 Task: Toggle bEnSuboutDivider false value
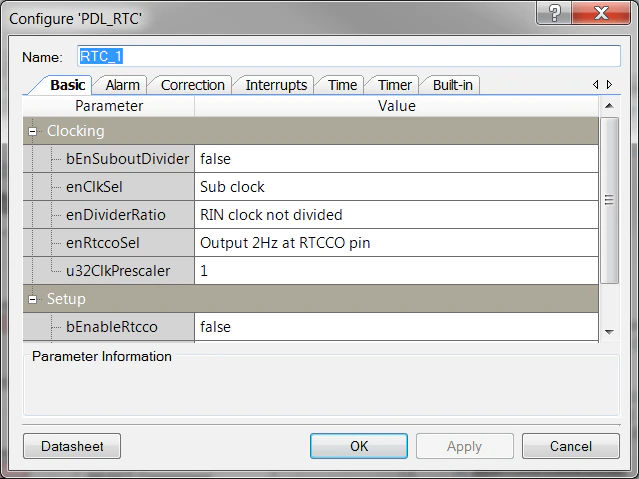(396, 159)
